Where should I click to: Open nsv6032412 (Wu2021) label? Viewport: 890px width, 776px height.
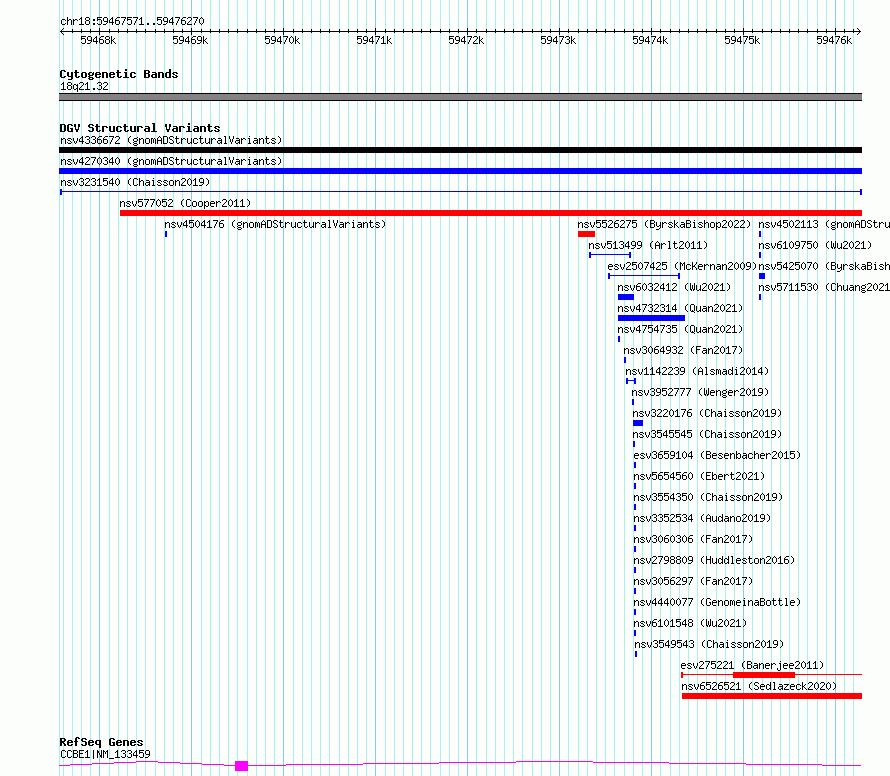pyautogui.click(x=674, y=287)
